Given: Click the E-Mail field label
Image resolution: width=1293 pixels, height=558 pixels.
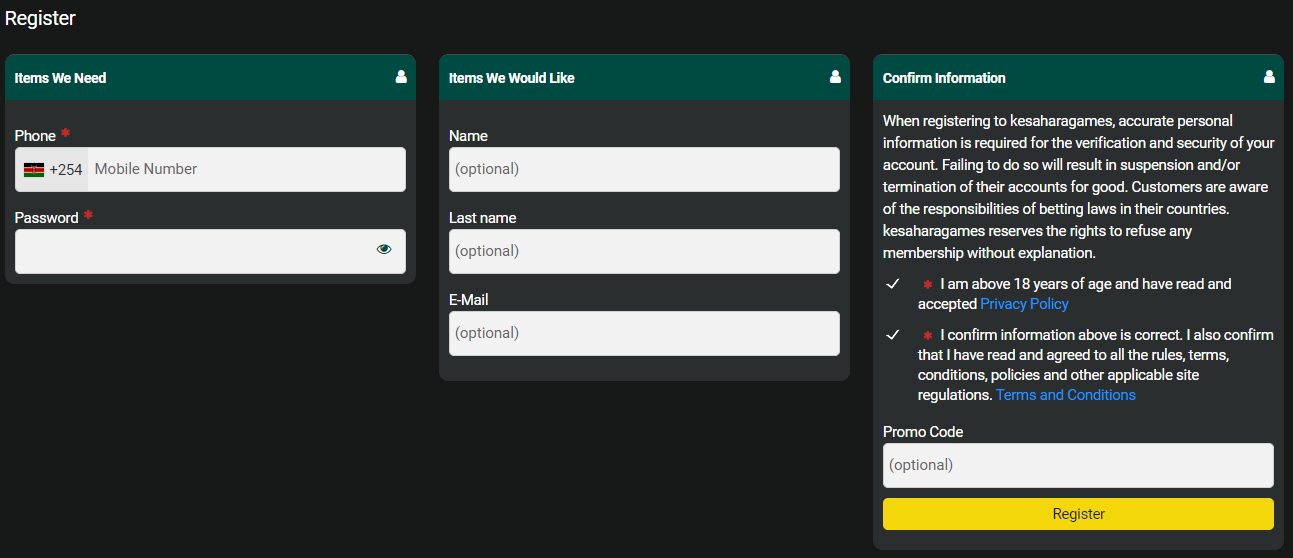Looking at the screenshot, I should point(469,300).
